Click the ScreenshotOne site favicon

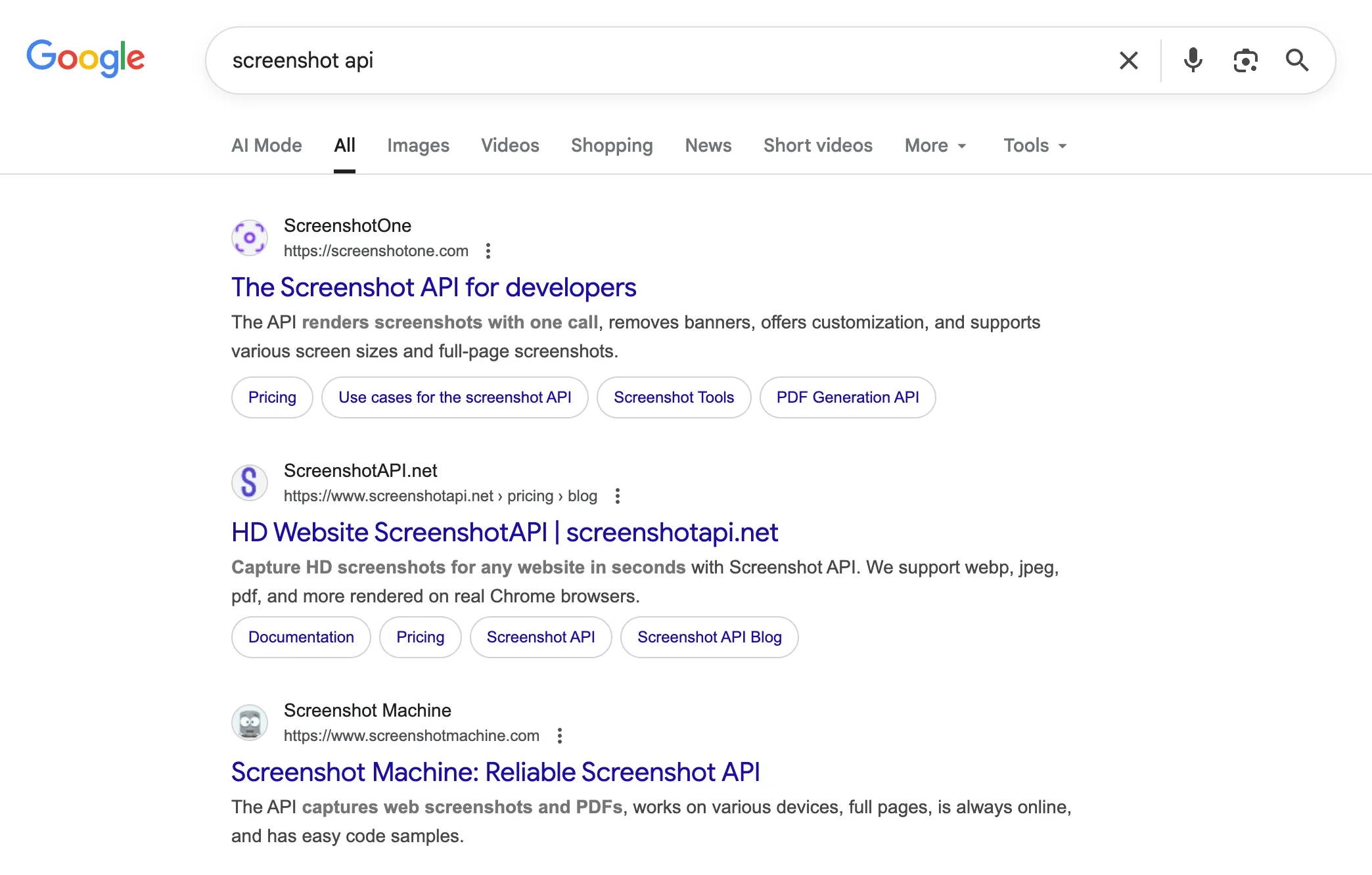250,238
